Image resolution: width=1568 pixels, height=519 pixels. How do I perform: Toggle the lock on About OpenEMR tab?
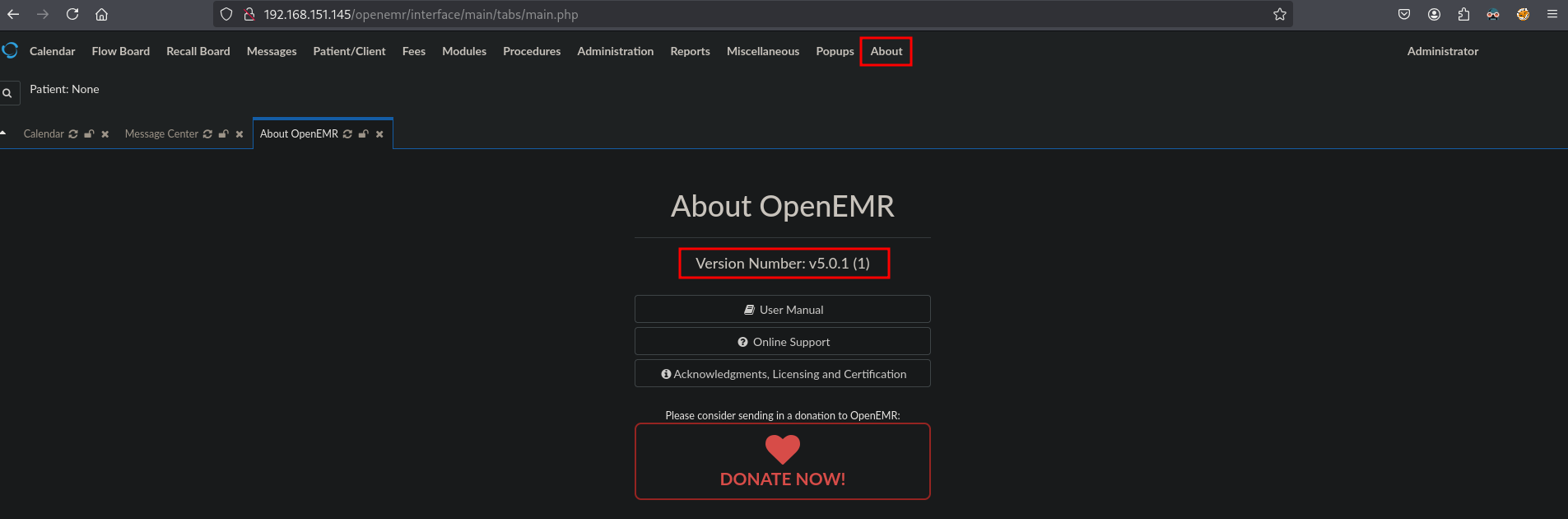click(x=363, y=134)
